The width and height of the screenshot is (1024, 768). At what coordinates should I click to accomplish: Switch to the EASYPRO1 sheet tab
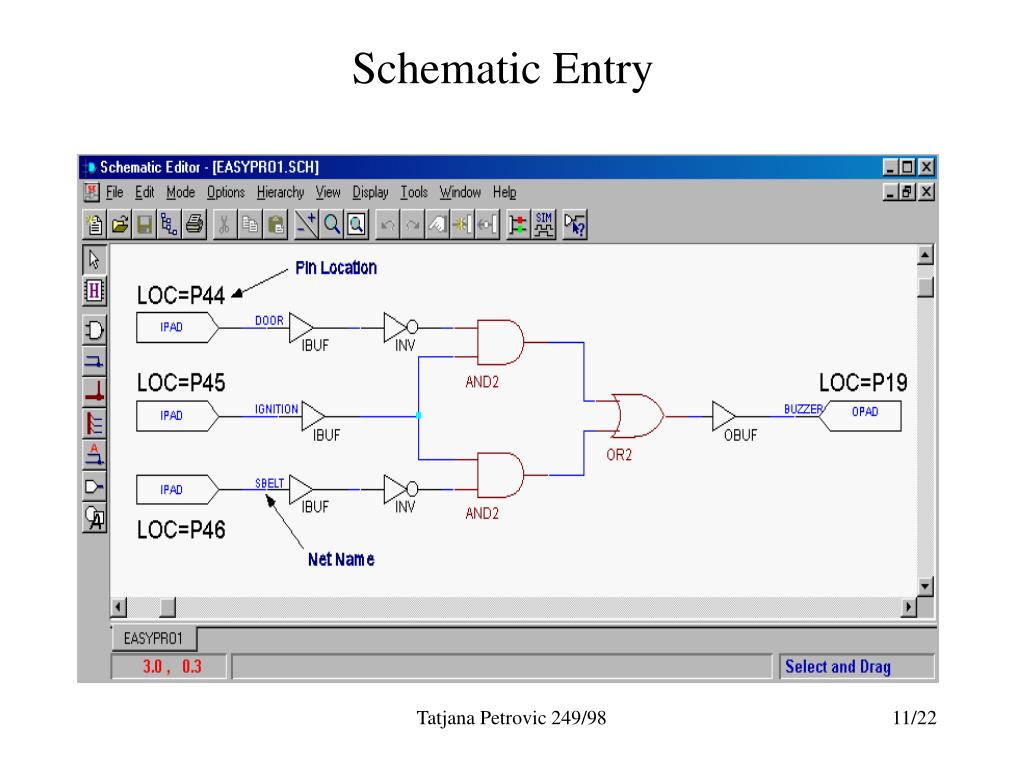(152, 638)
